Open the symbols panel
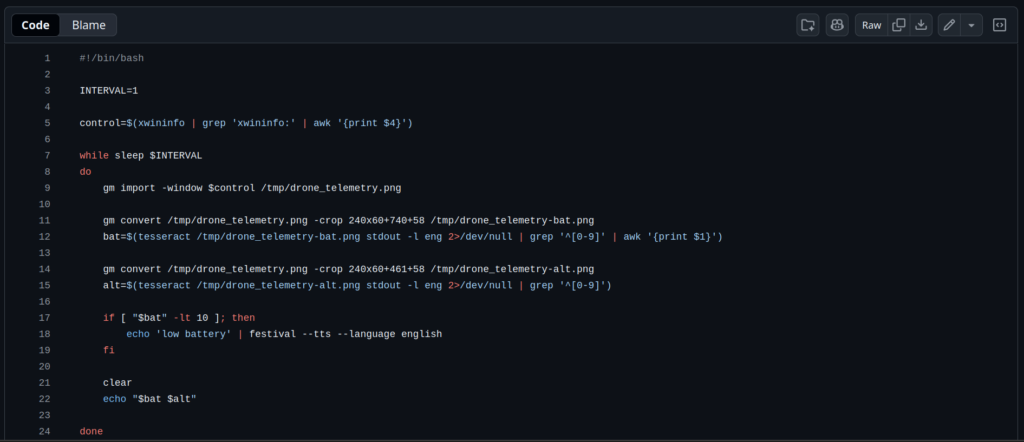 (999, 25)
